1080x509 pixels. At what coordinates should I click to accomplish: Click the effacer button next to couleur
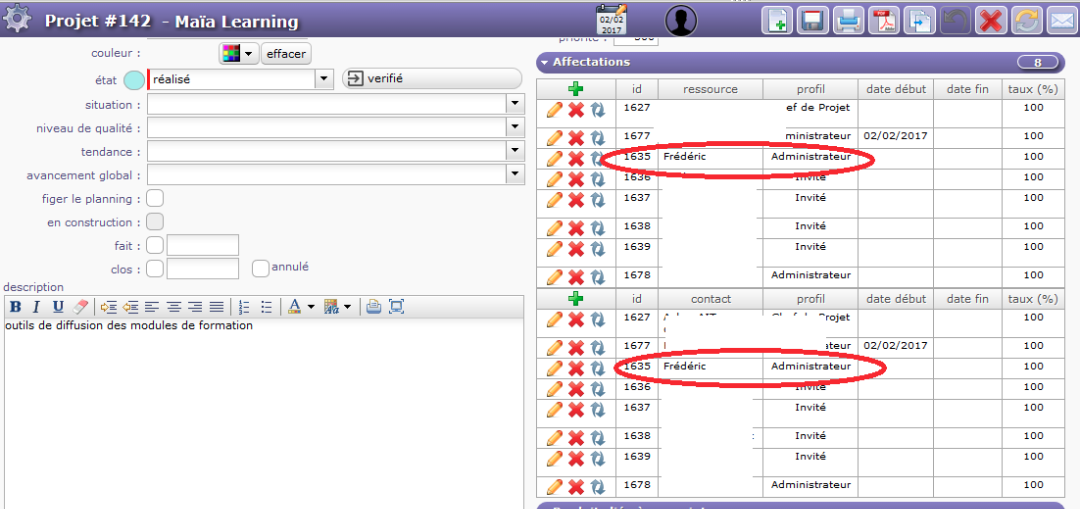point(285,53)
